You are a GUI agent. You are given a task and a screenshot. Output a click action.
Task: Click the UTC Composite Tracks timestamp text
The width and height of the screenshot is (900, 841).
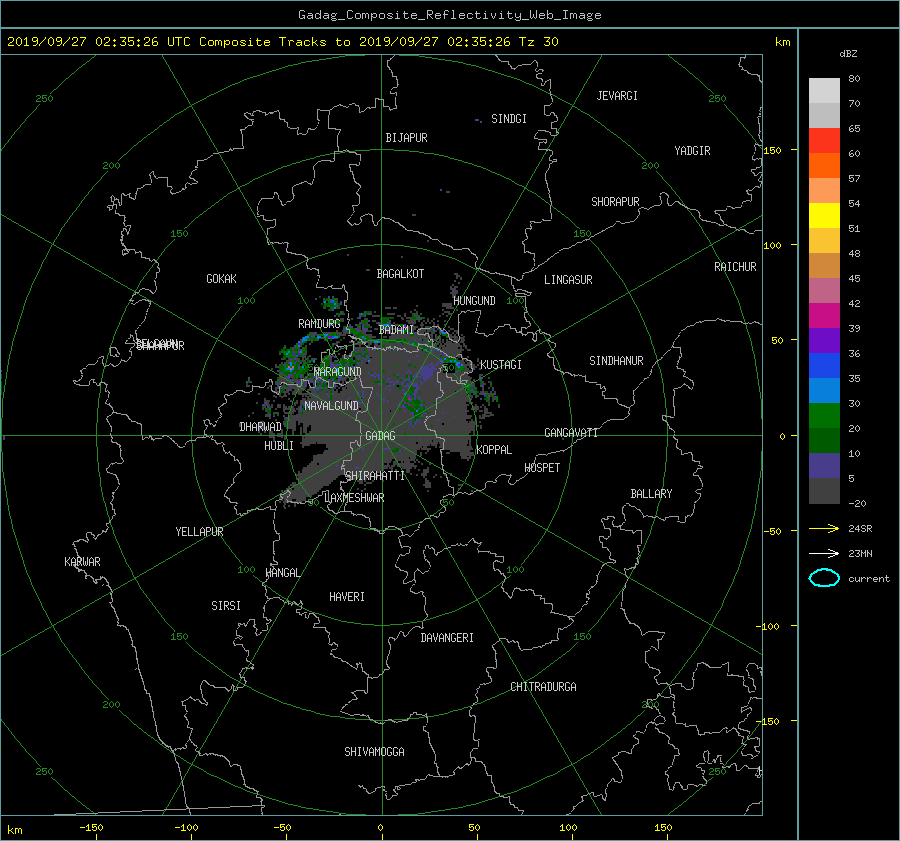tap(282, 42)
